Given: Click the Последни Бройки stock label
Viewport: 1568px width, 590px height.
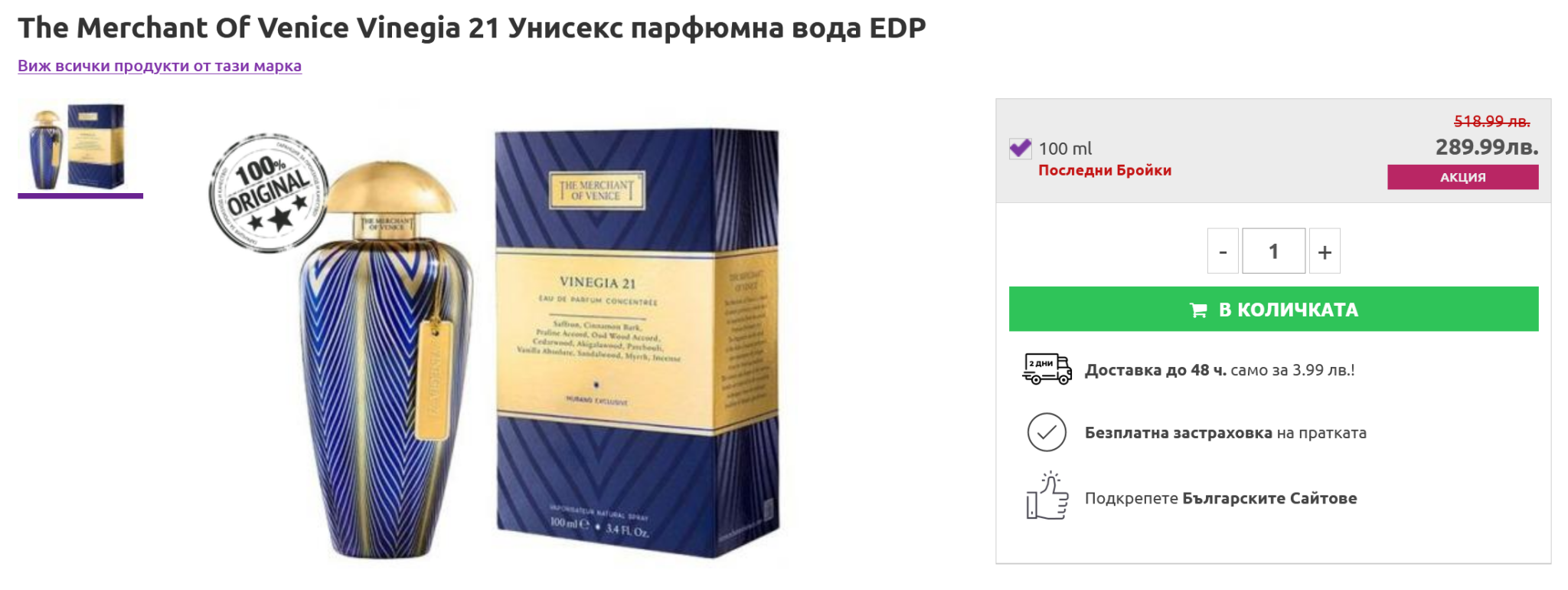Looking at the screenshot, I should tap(1105, 170).
